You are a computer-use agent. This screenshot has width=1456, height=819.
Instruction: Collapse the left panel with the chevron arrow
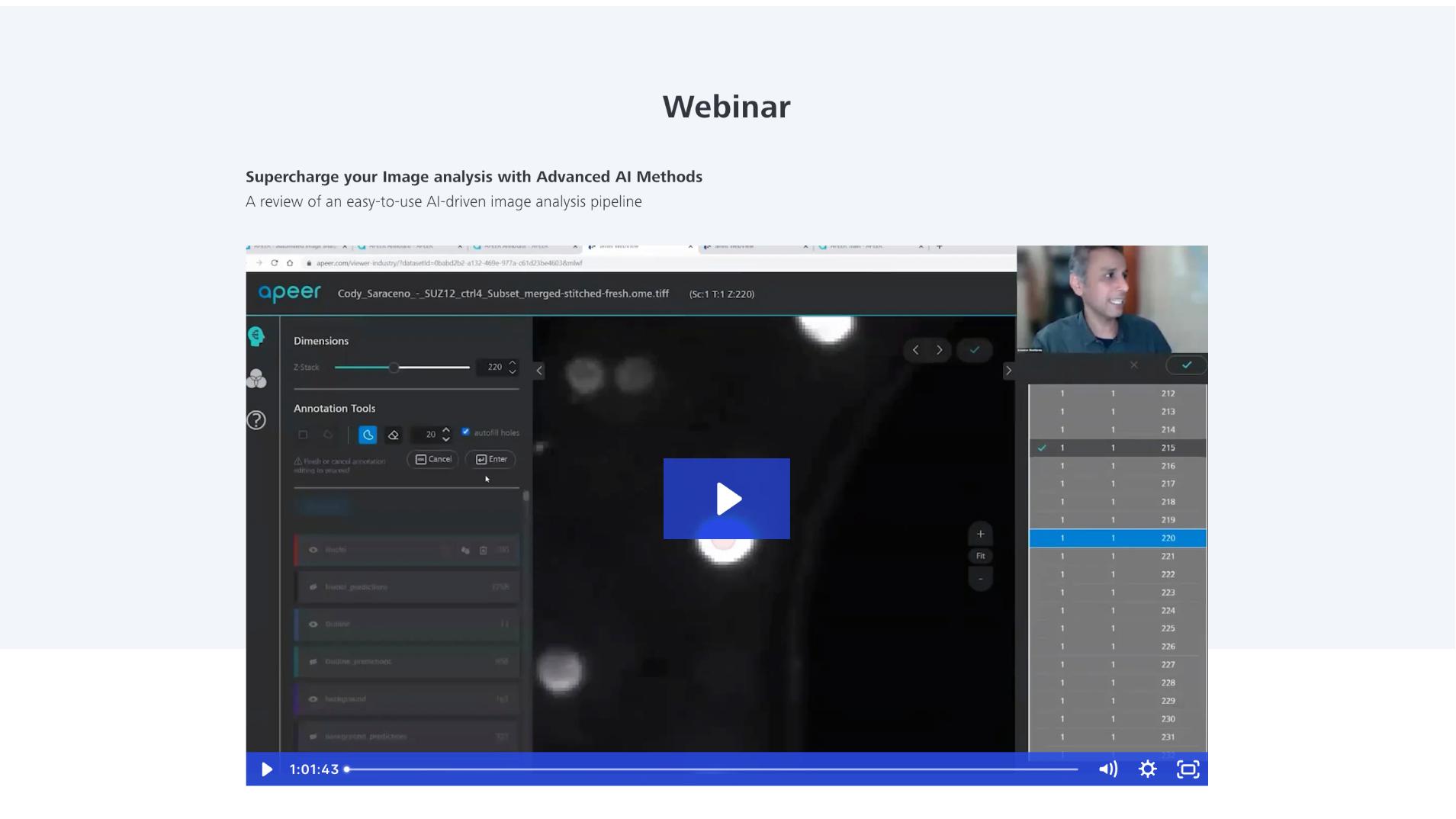[539, 371]
